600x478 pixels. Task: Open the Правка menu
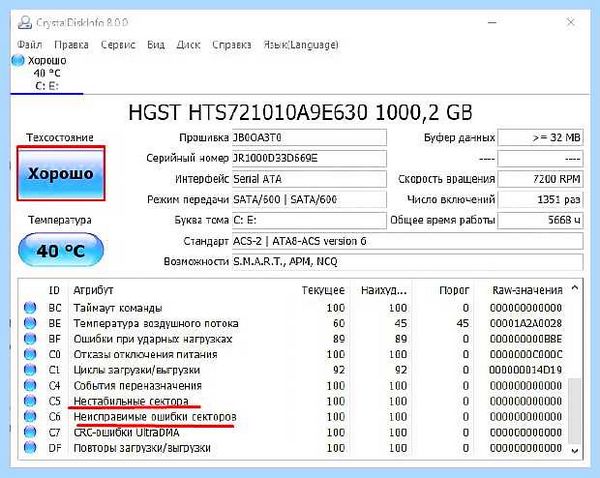(x=71, y=45)
